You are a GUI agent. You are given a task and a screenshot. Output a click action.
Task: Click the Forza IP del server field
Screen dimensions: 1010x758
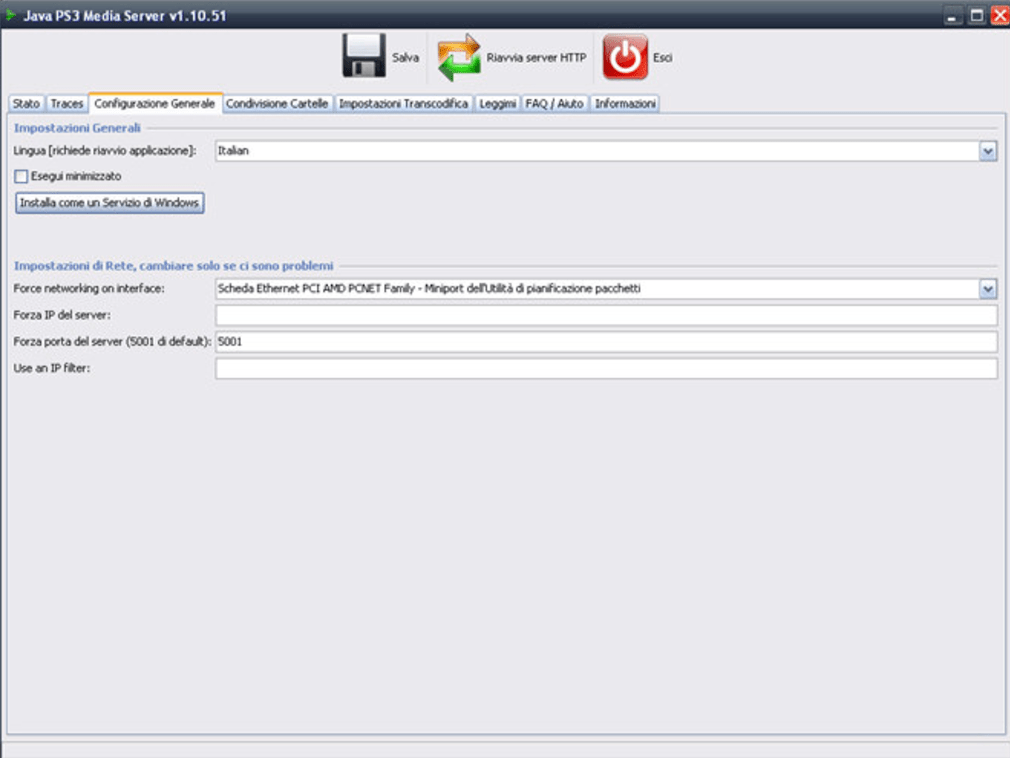tap(606, 316)
